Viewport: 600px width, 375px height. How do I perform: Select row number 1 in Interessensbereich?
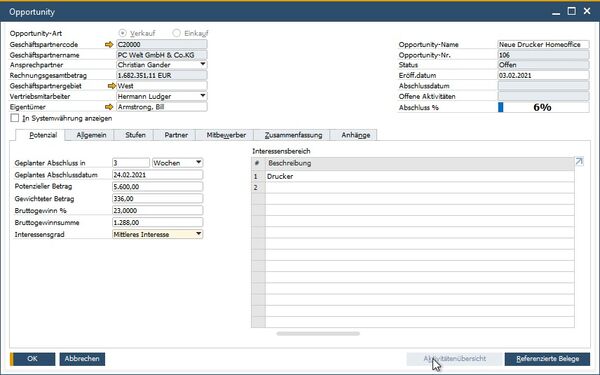(x=258, y=176)
